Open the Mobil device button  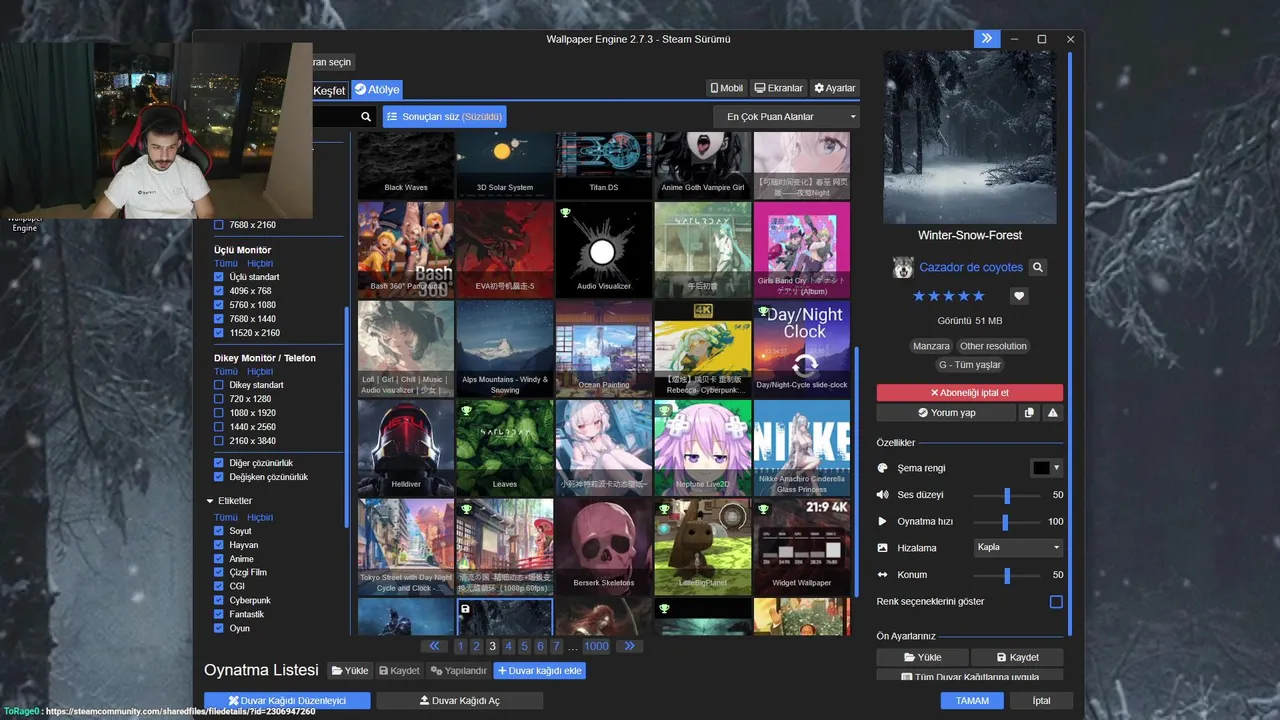pos(727,88)
